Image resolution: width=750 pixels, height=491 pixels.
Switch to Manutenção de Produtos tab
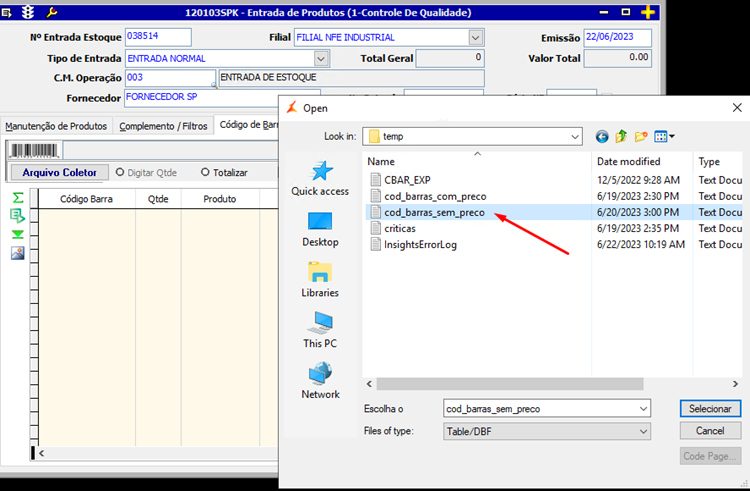click(56, 126)
